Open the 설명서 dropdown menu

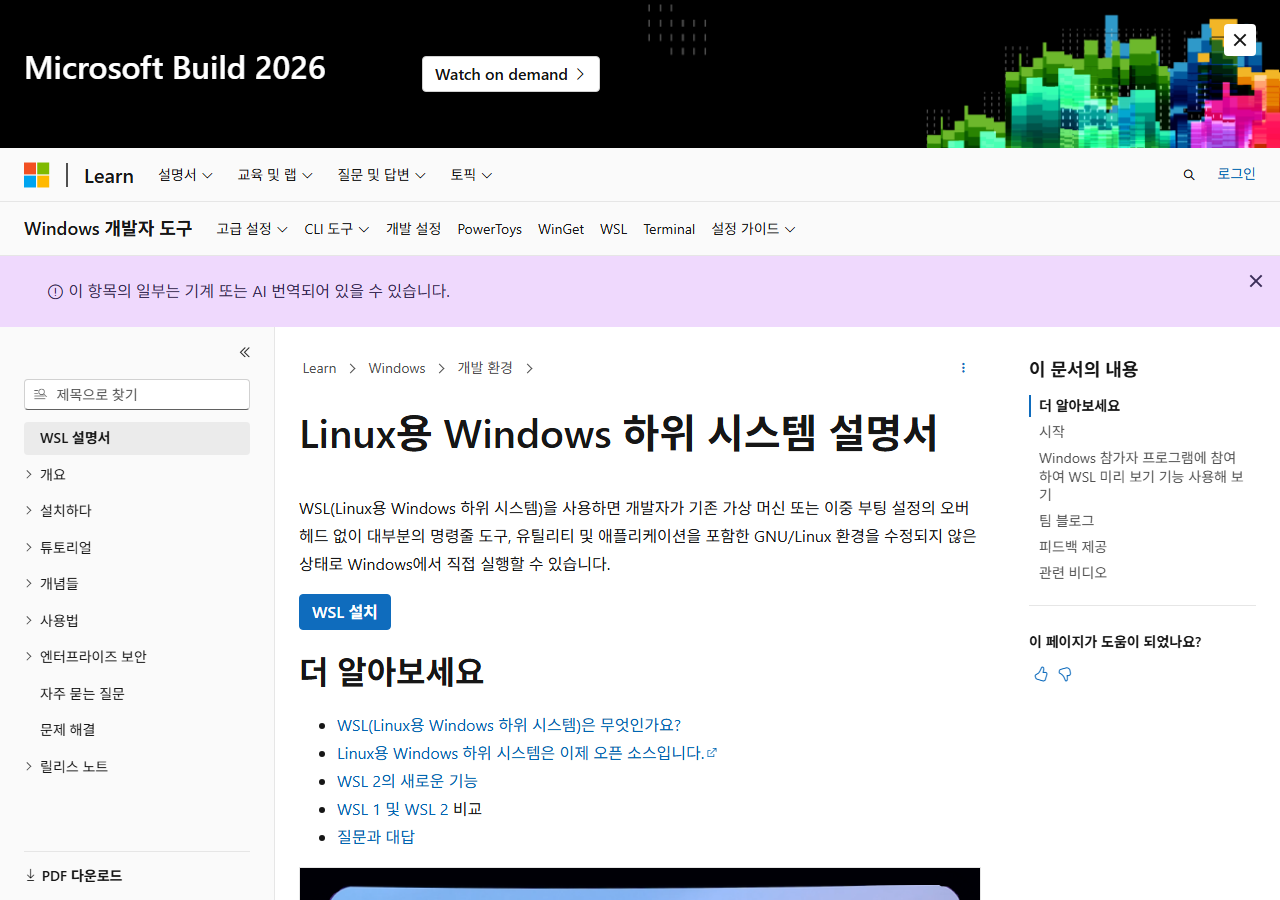(x=185, y=175)
